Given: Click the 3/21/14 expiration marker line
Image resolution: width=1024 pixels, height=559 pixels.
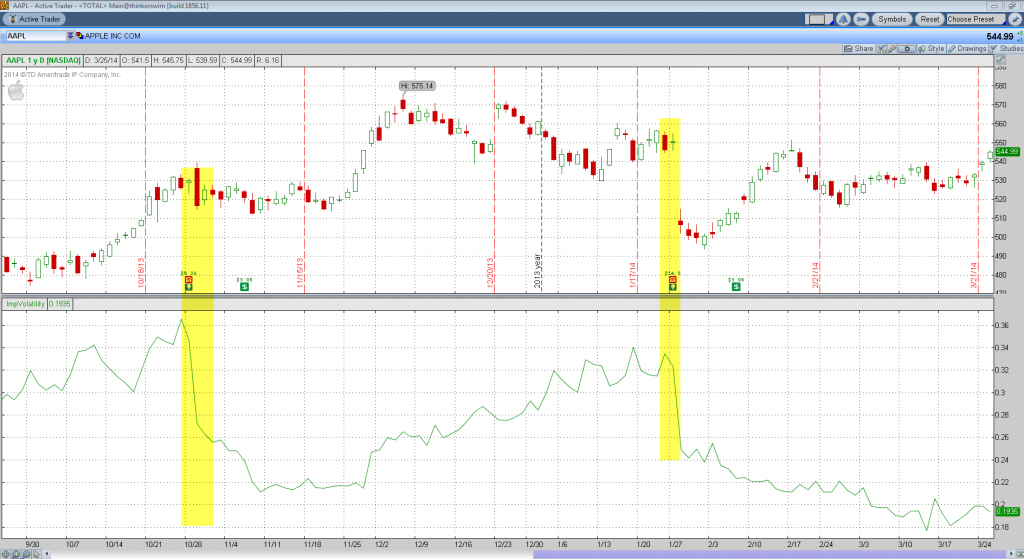Looking at the screenshot, I should 978,180.
